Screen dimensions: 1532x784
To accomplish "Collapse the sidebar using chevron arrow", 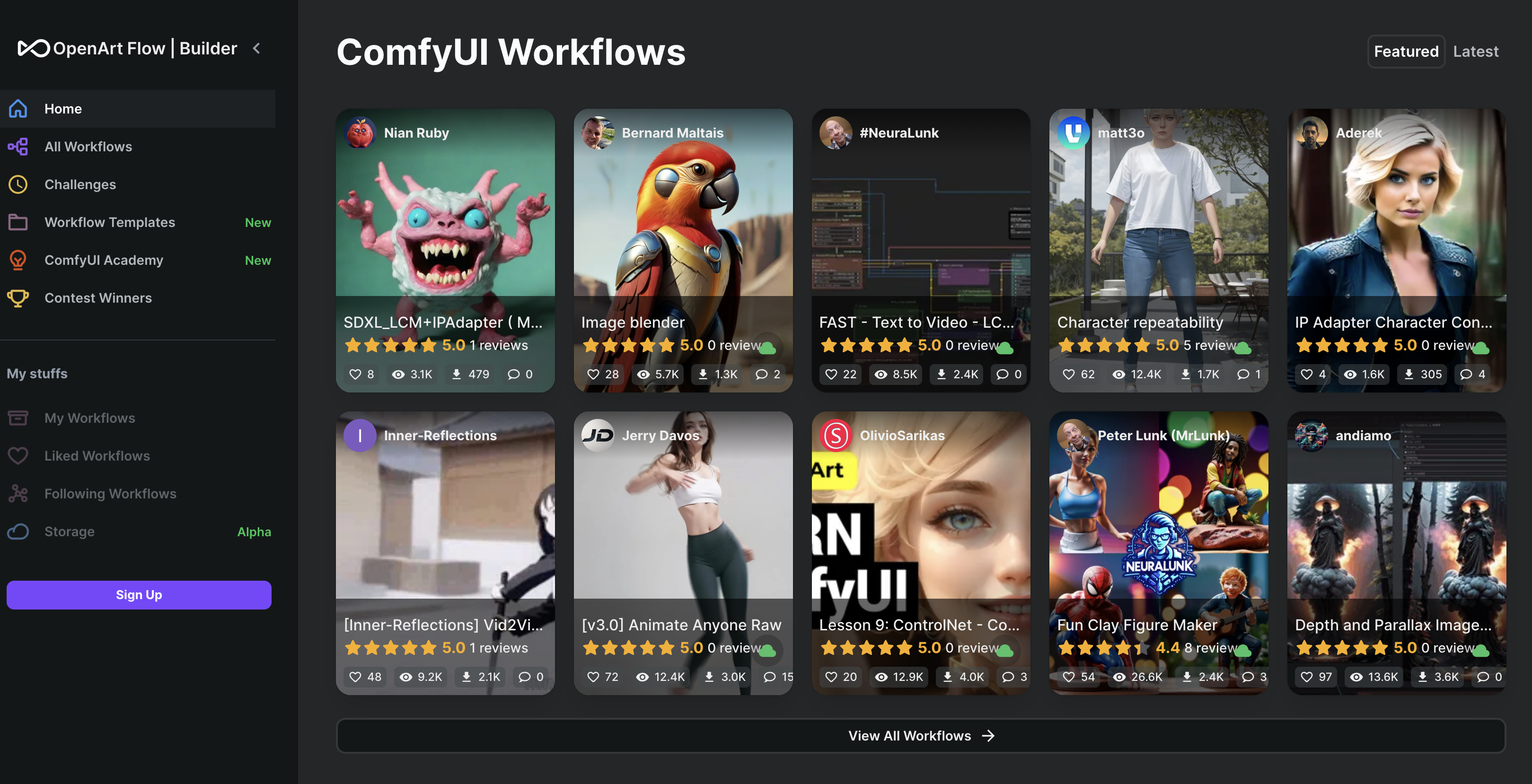I will [x=256, y=48].
